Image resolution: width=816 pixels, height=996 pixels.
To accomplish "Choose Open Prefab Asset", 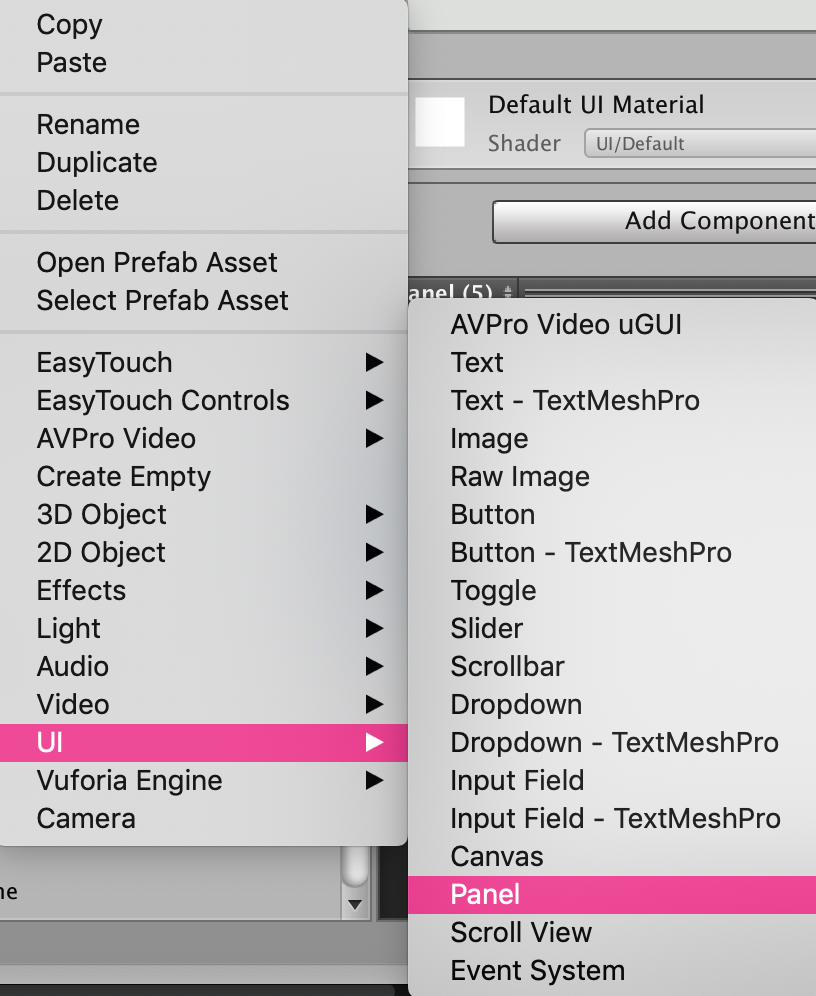I will pos(157,262).
